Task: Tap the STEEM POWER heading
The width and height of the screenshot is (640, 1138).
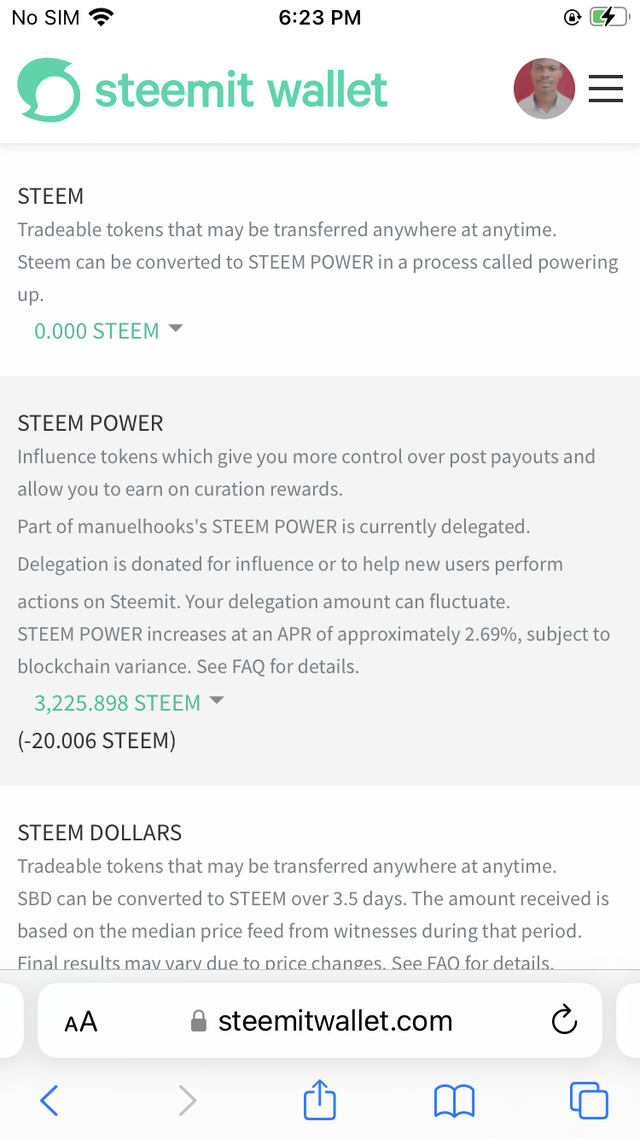Action: tap(90, 423)
